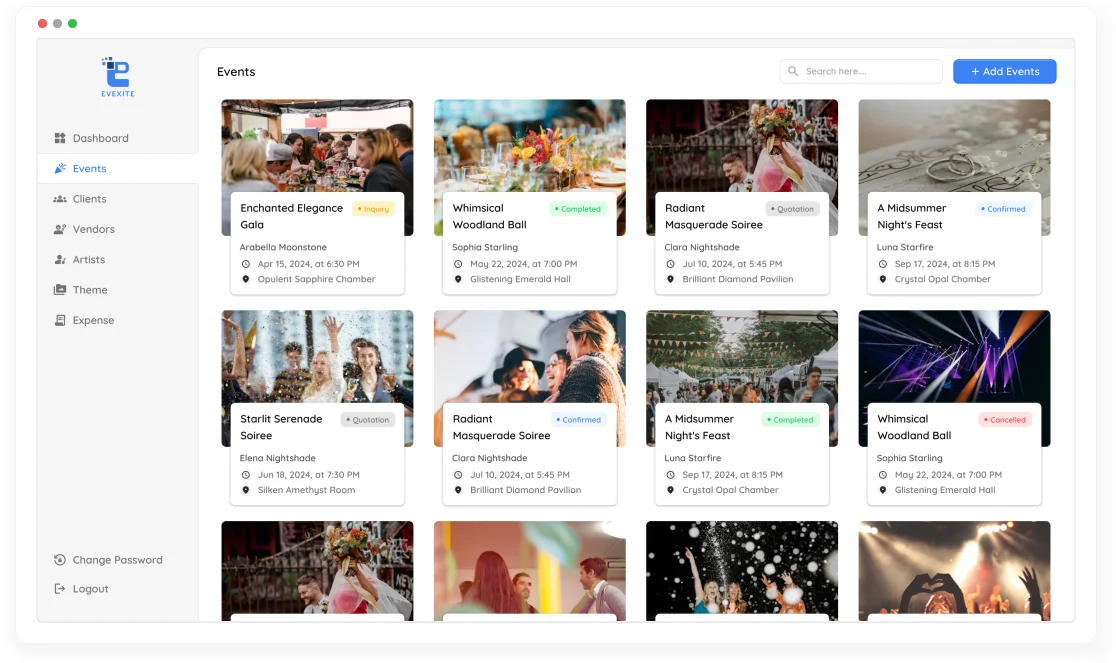The height and width of the screenshot is (663, 1116).
Task: Open the Clients menu item
Action: (x=89, y=199)
